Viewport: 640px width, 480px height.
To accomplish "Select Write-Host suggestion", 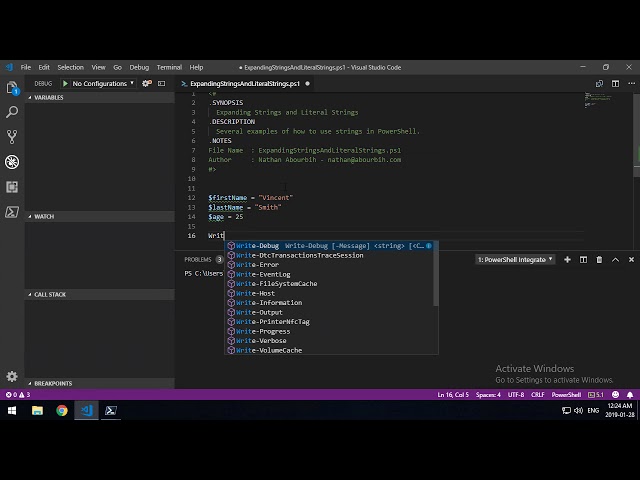I will click(331, 293).
